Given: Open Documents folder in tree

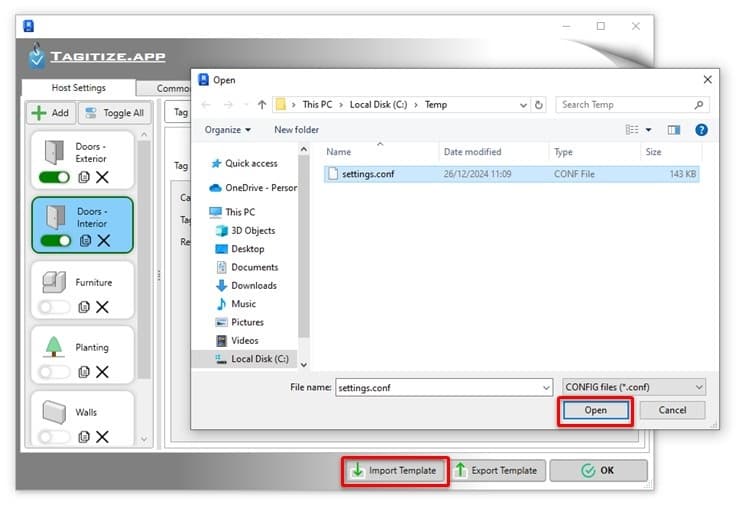Looking at the screenshot, I should pyautogui.click(x=248, y=267).
